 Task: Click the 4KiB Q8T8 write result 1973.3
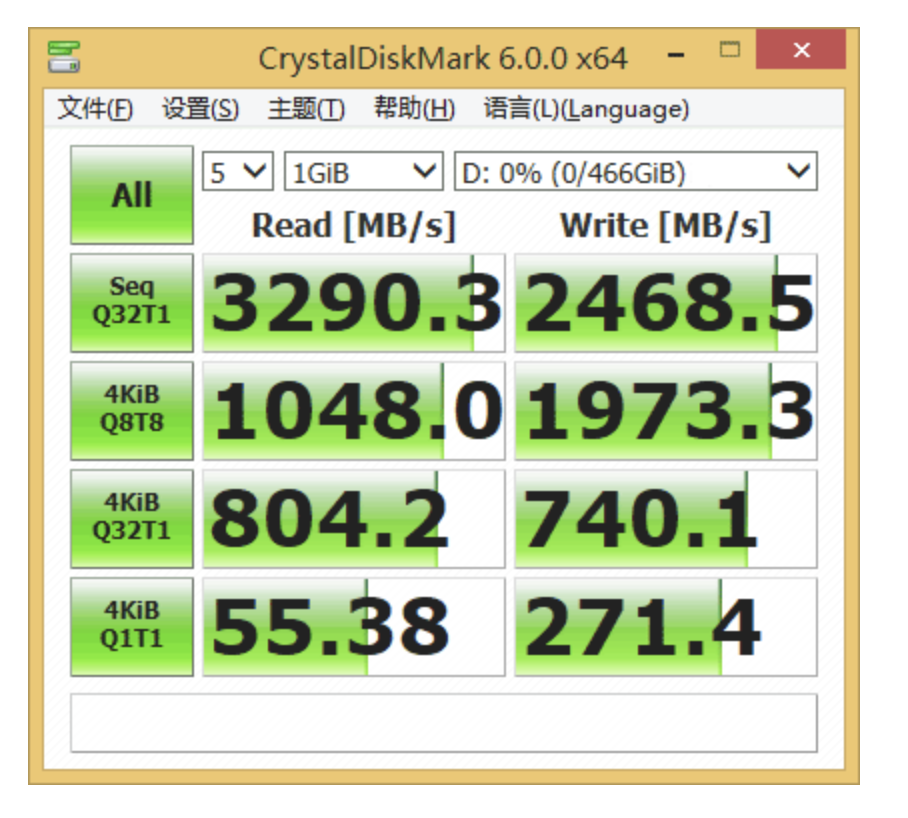coord(666,410)
